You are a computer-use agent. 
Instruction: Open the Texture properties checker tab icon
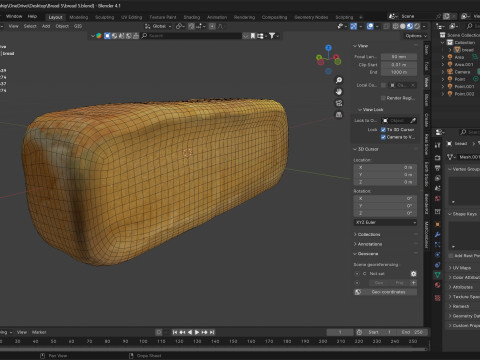437,298
